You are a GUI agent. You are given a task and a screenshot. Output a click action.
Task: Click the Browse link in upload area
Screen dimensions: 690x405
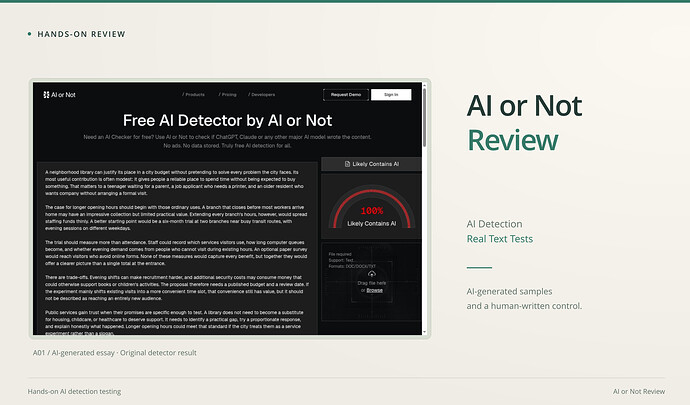coord(374,290)
